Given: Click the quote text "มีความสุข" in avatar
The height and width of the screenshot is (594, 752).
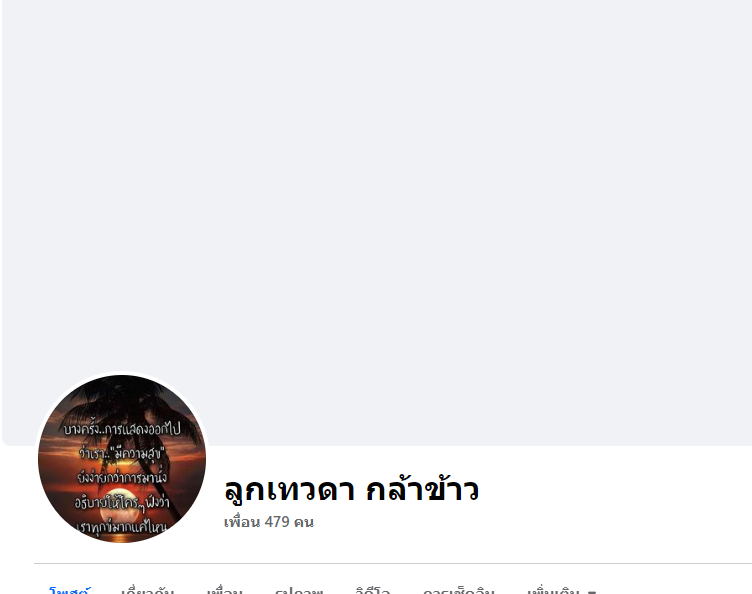Looking at the screenshot, I should (138, 453).
